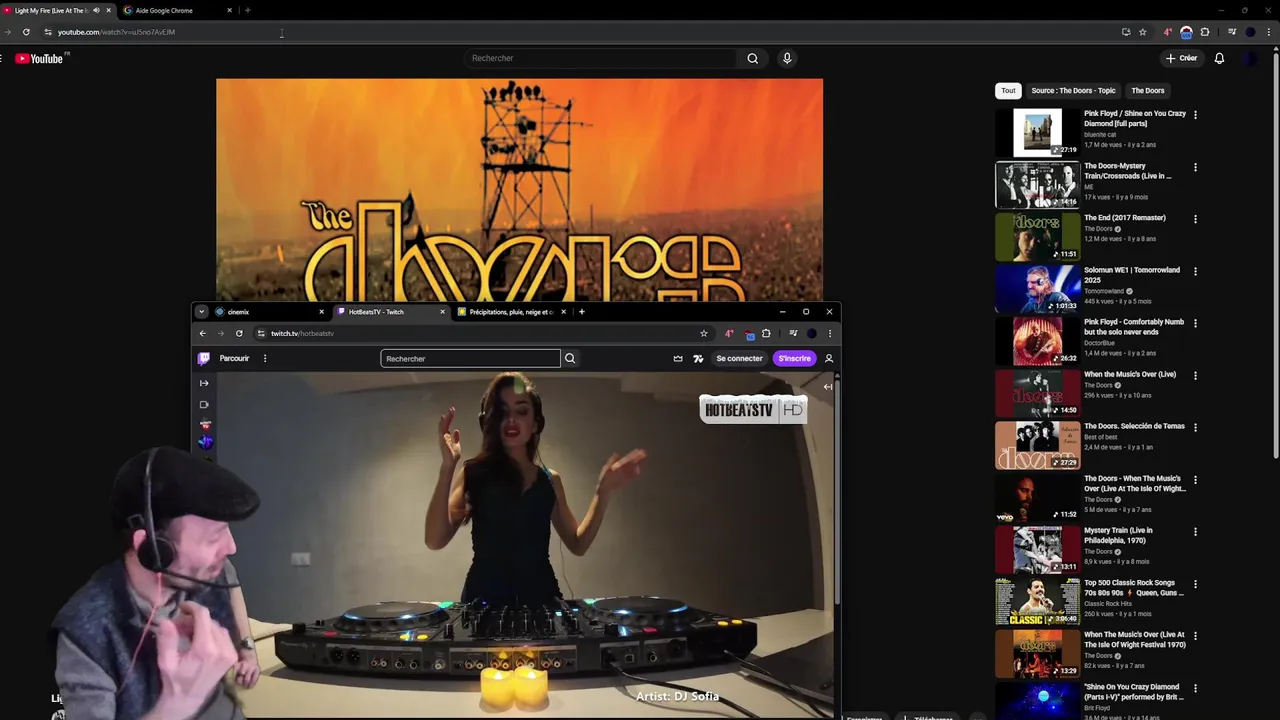
Task: Open options for Top 500 Classic Rock Songs
Action: point(1195,584)
